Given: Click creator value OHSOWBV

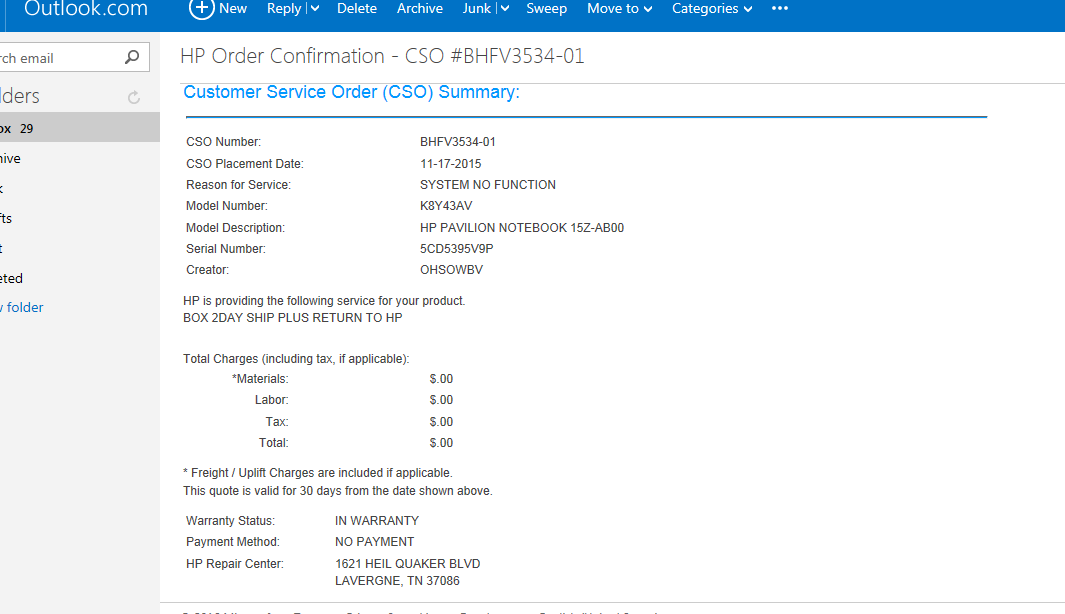Looking at the screenshot, I should [x=451, y=270].
